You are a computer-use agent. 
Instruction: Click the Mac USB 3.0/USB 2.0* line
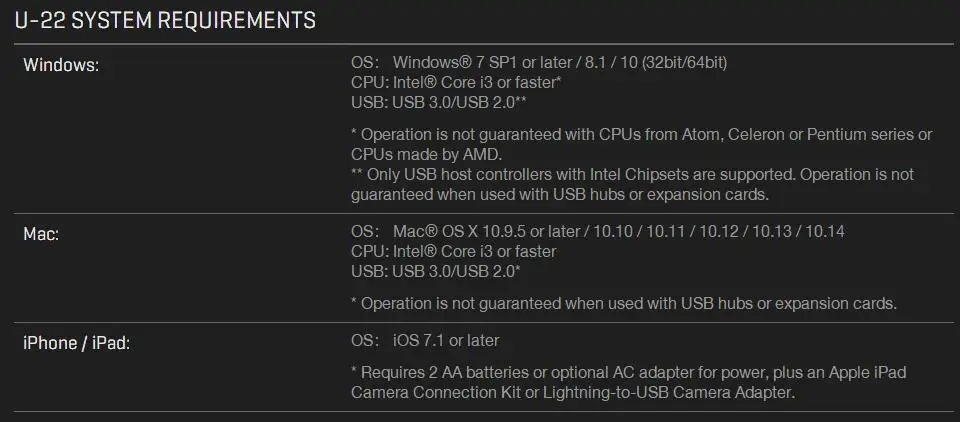435,271
